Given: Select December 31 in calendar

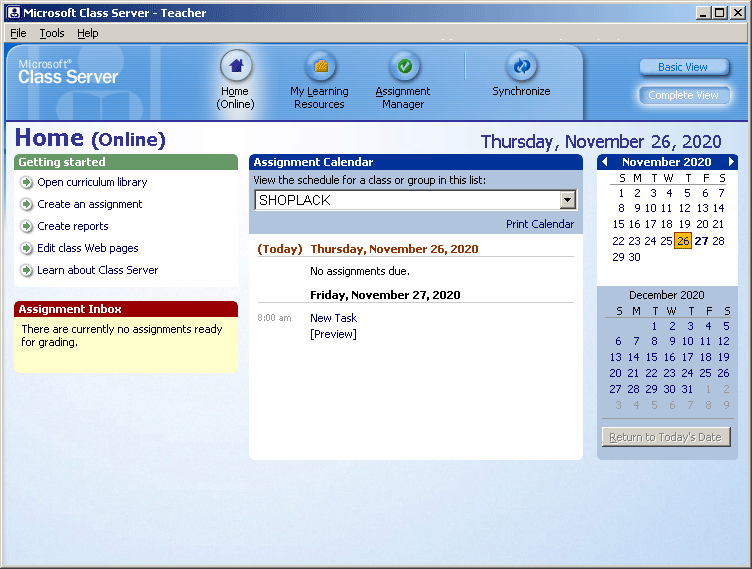Looking at the screenshot, I should 687,389.
